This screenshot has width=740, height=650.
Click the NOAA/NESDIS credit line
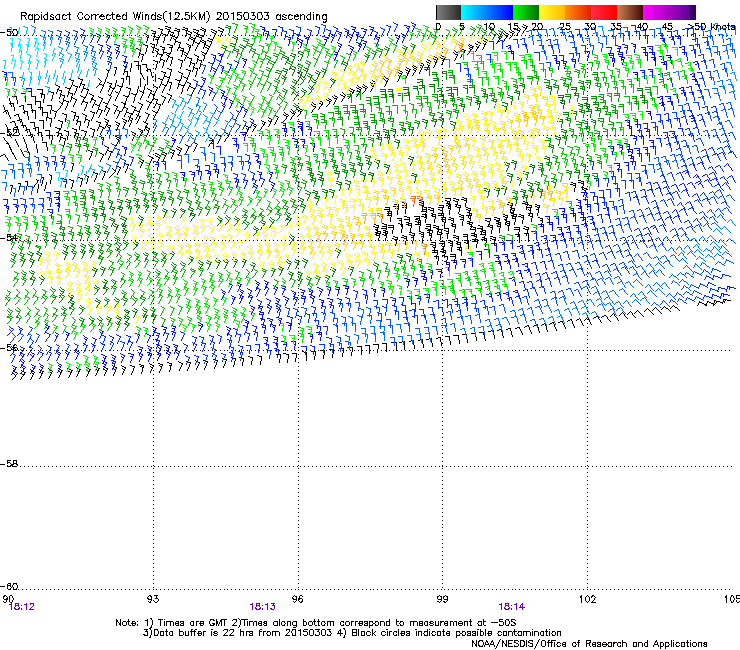pos(589,644)
